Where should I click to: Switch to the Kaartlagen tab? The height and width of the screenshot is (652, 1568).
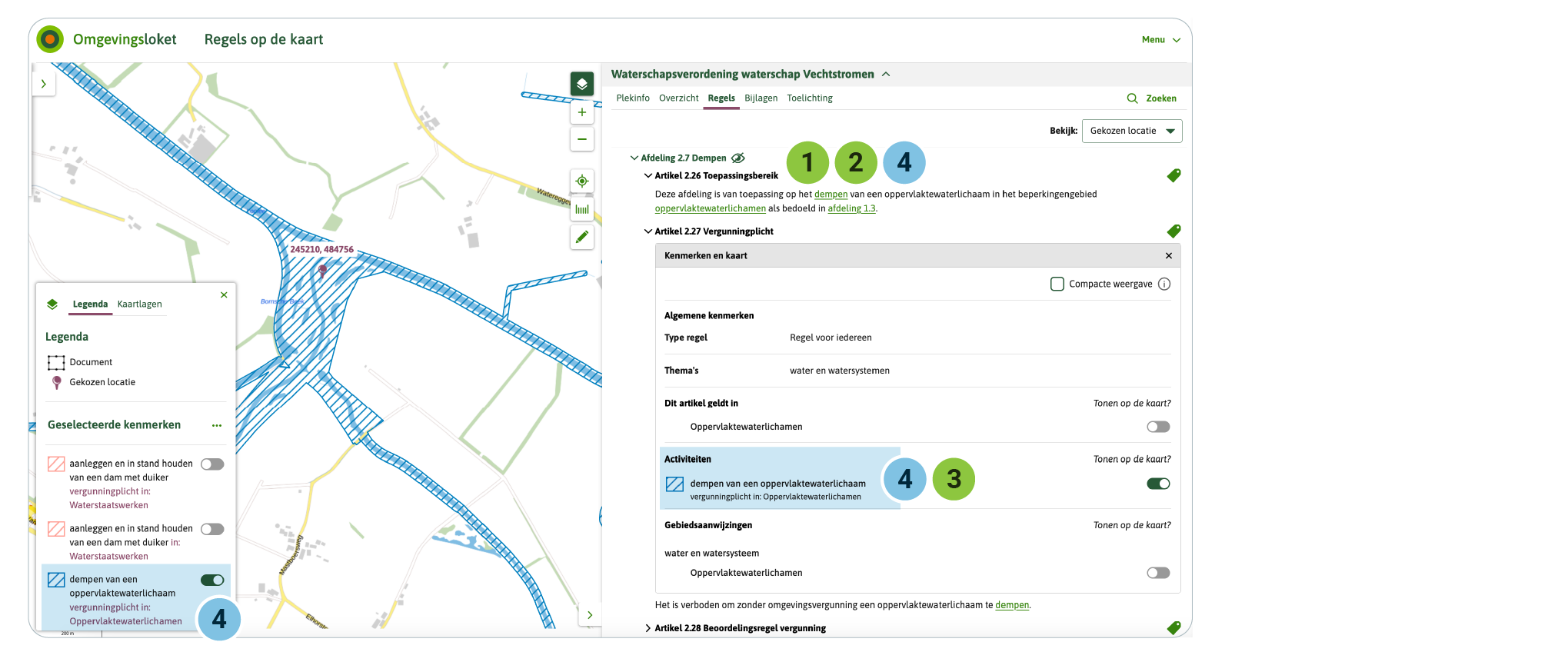coord(139,304)
